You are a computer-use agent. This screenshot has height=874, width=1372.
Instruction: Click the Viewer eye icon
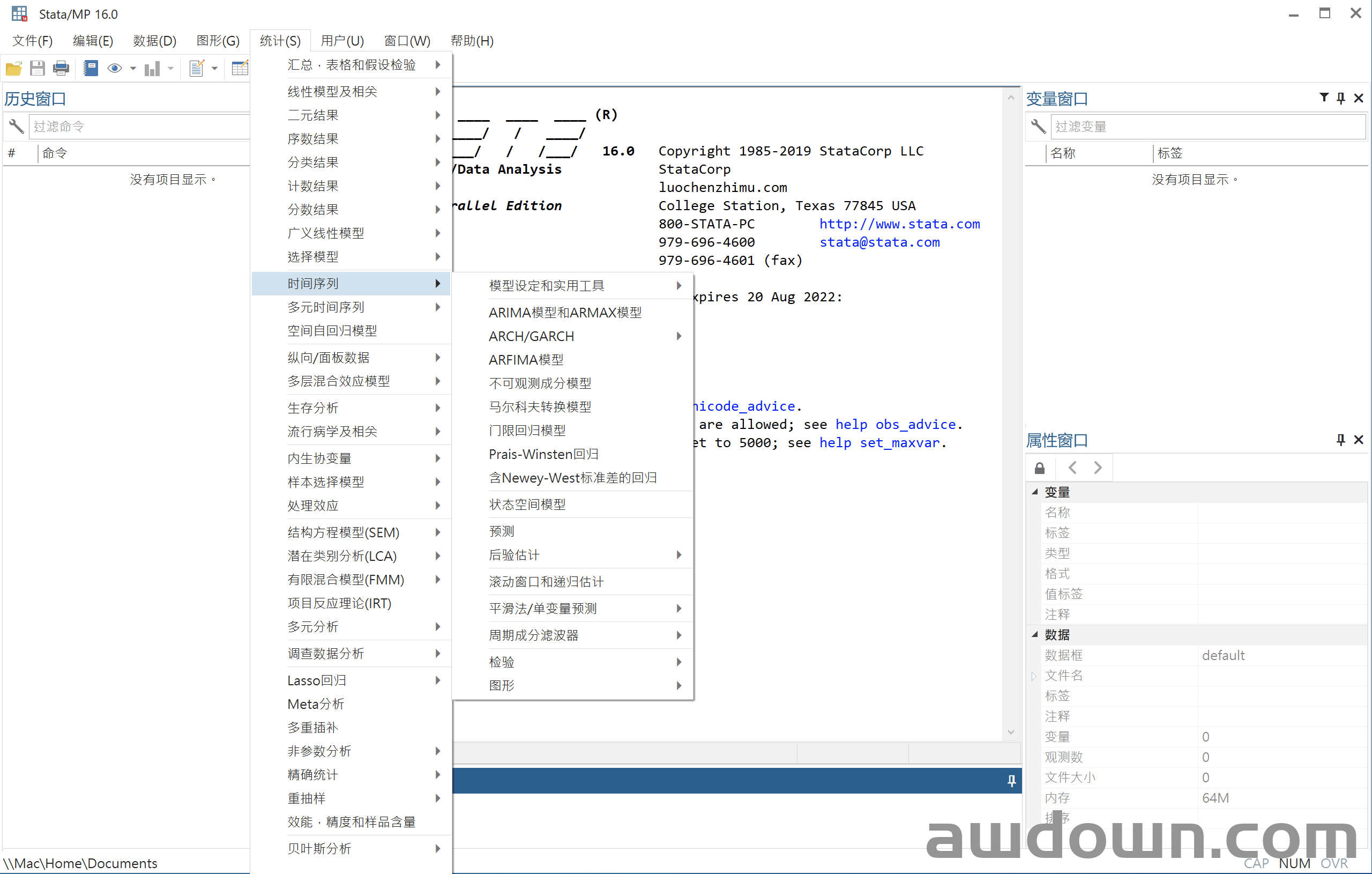[x=115, y=69]
